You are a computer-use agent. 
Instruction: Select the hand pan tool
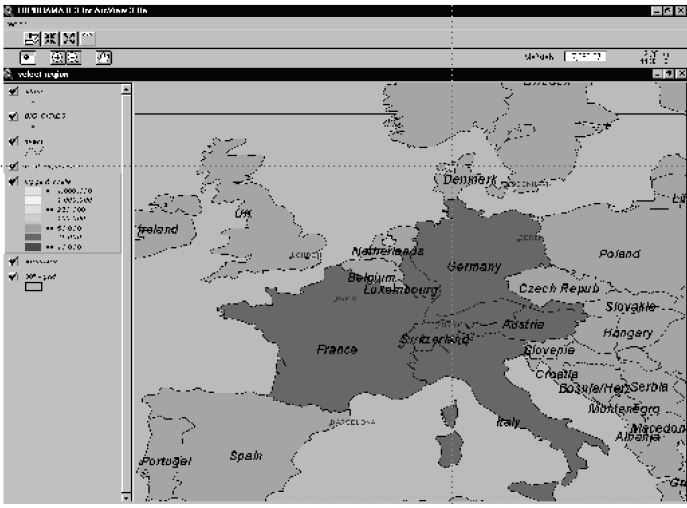coord(102,58)
